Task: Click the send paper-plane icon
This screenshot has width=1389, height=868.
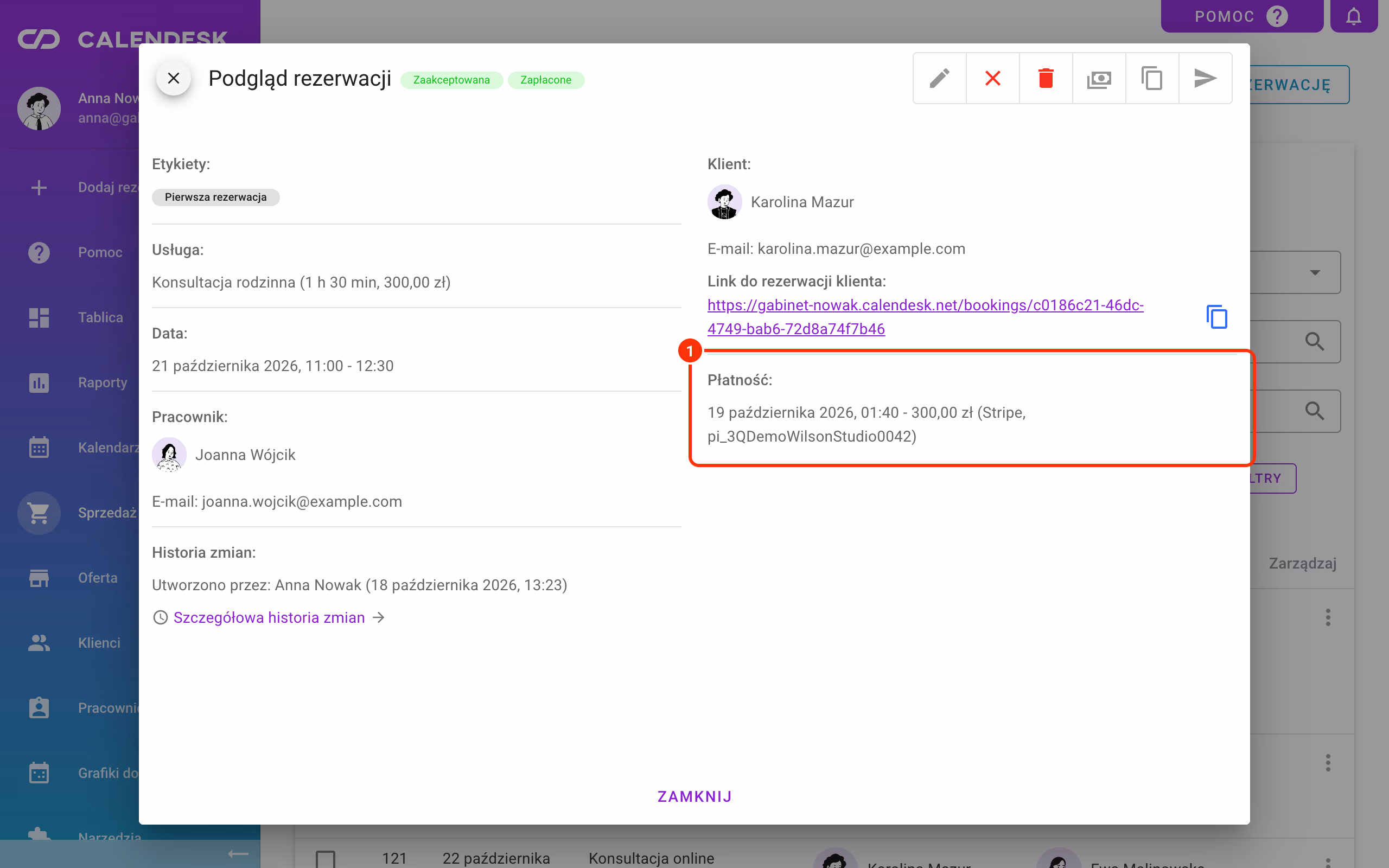Action: click(x=1205, y=78)
